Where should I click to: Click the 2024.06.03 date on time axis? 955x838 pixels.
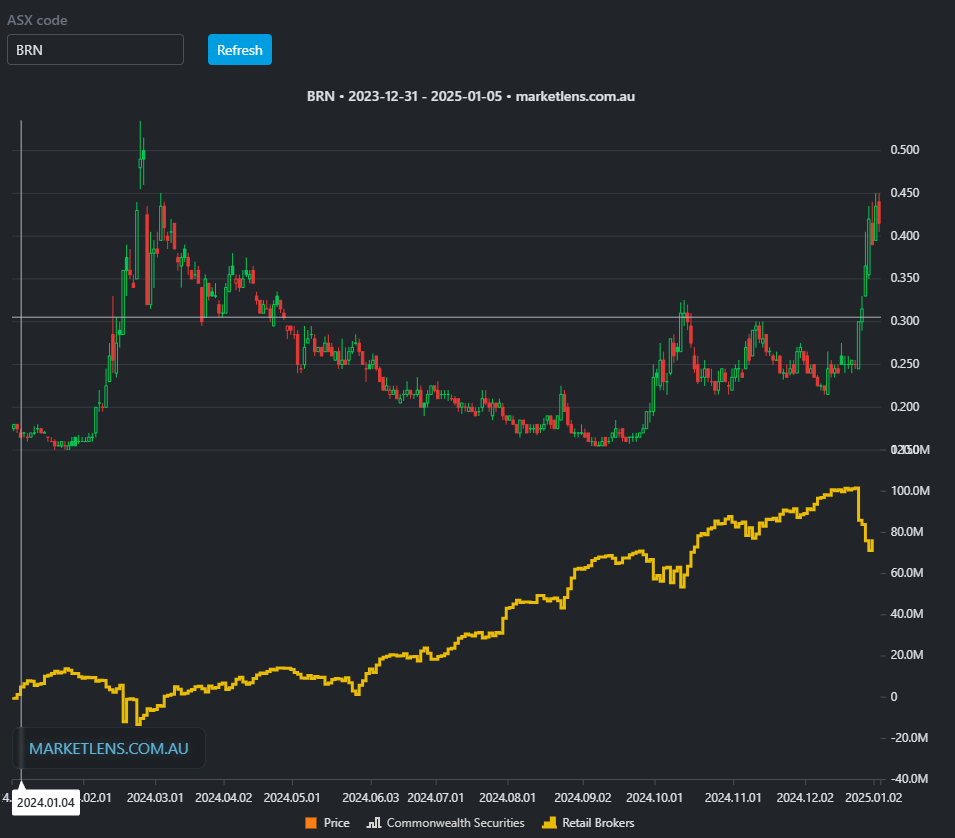370,798
